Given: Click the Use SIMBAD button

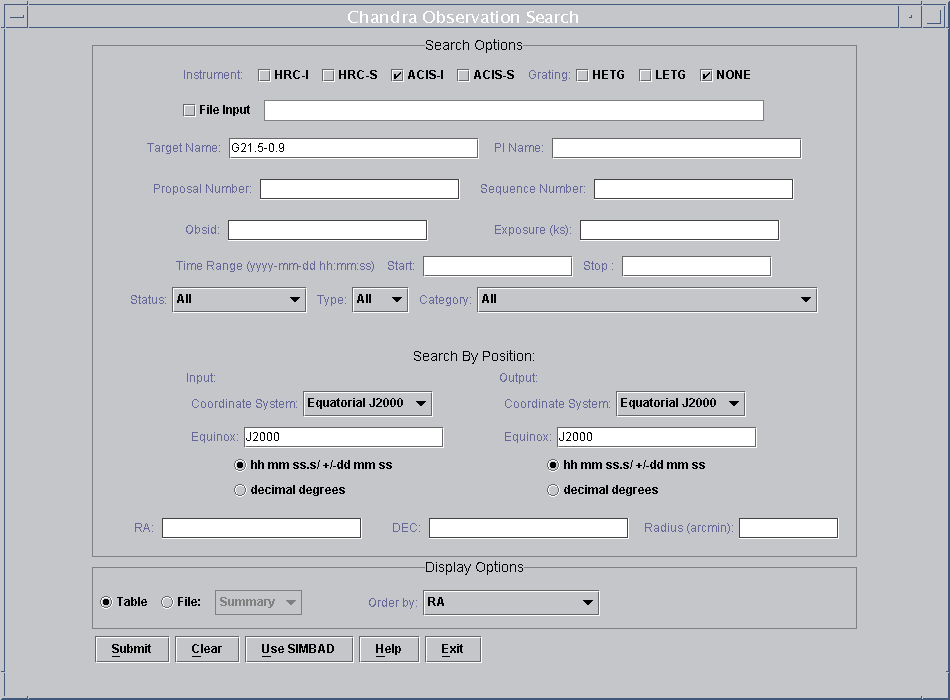Looking at the screenshot, I should tap(299, 649).
